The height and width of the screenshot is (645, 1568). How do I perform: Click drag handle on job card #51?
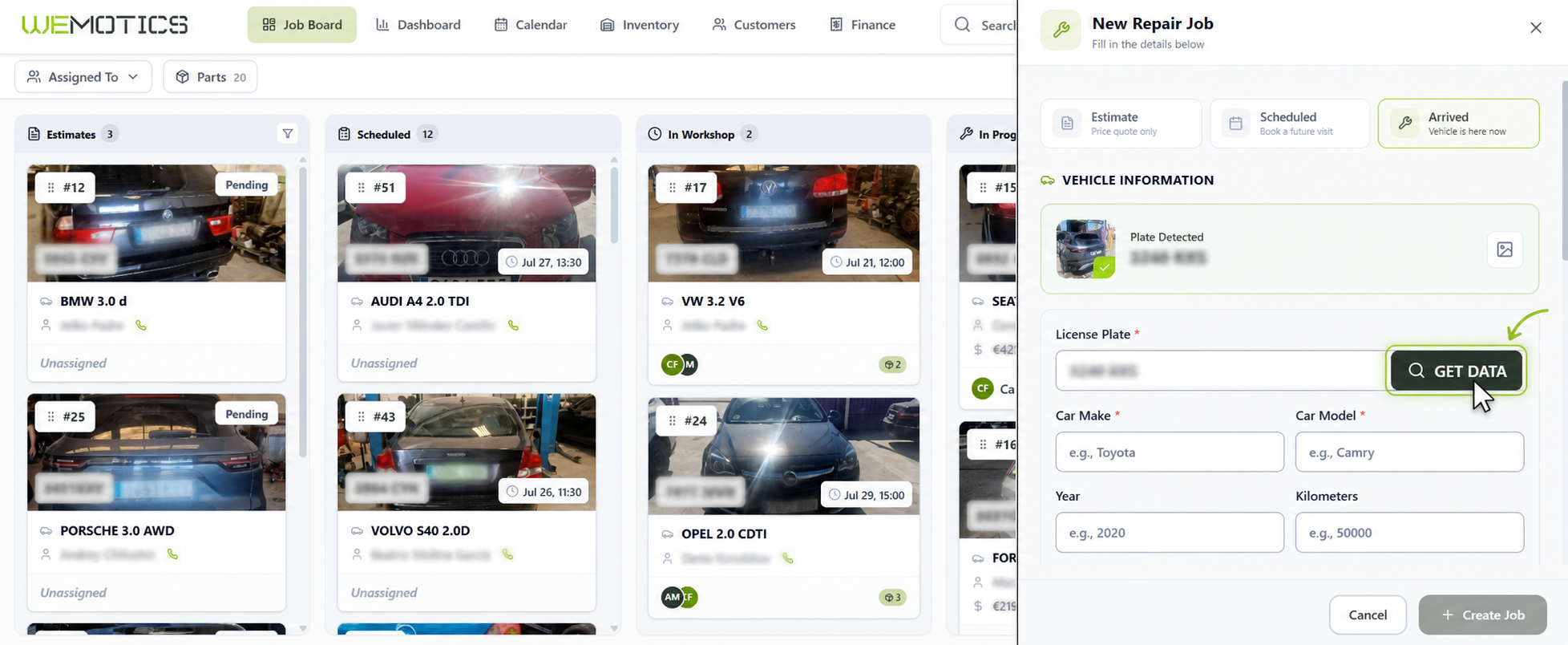362,188
